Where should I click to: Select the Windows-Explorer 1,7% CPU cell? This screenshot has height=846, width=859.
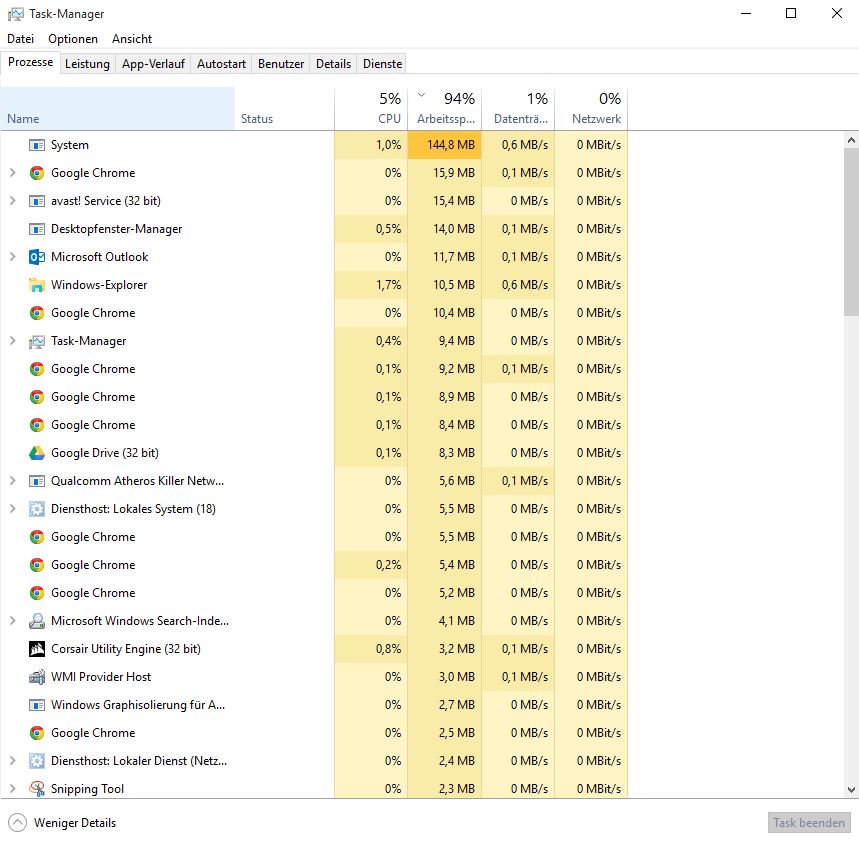point(371,285)
